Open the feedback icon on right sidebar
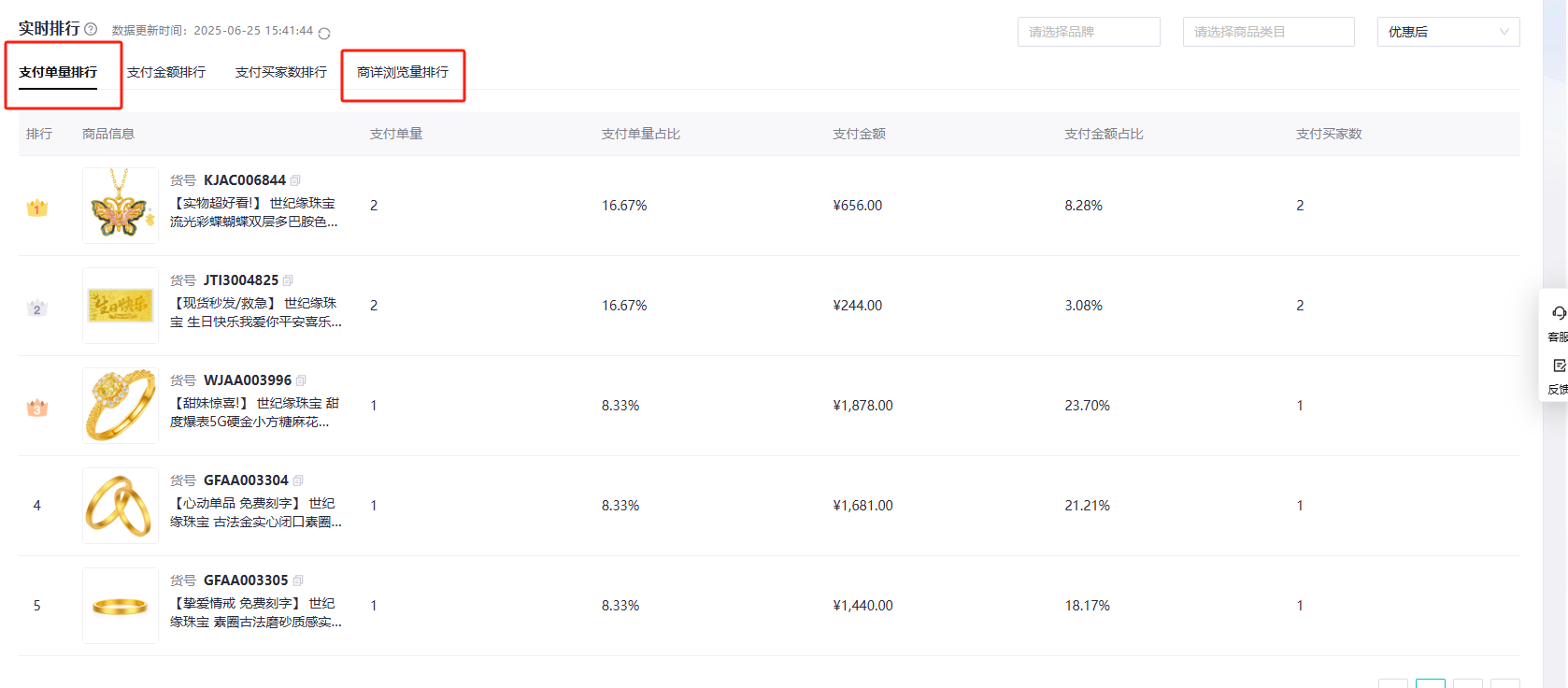 click(1558, 366)
